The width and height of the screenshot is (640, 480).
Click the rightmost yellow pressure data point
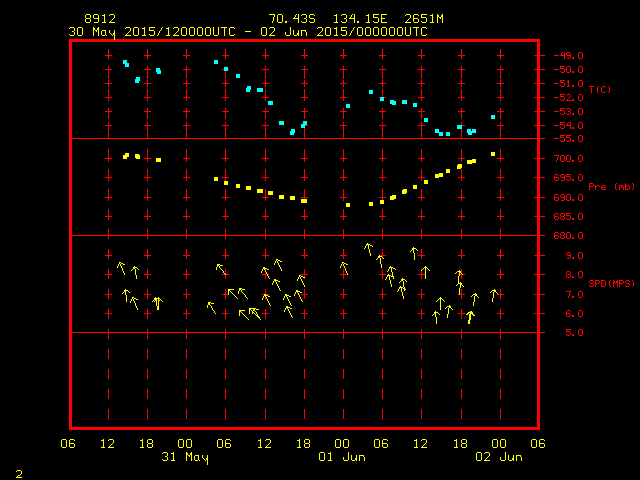493,154
